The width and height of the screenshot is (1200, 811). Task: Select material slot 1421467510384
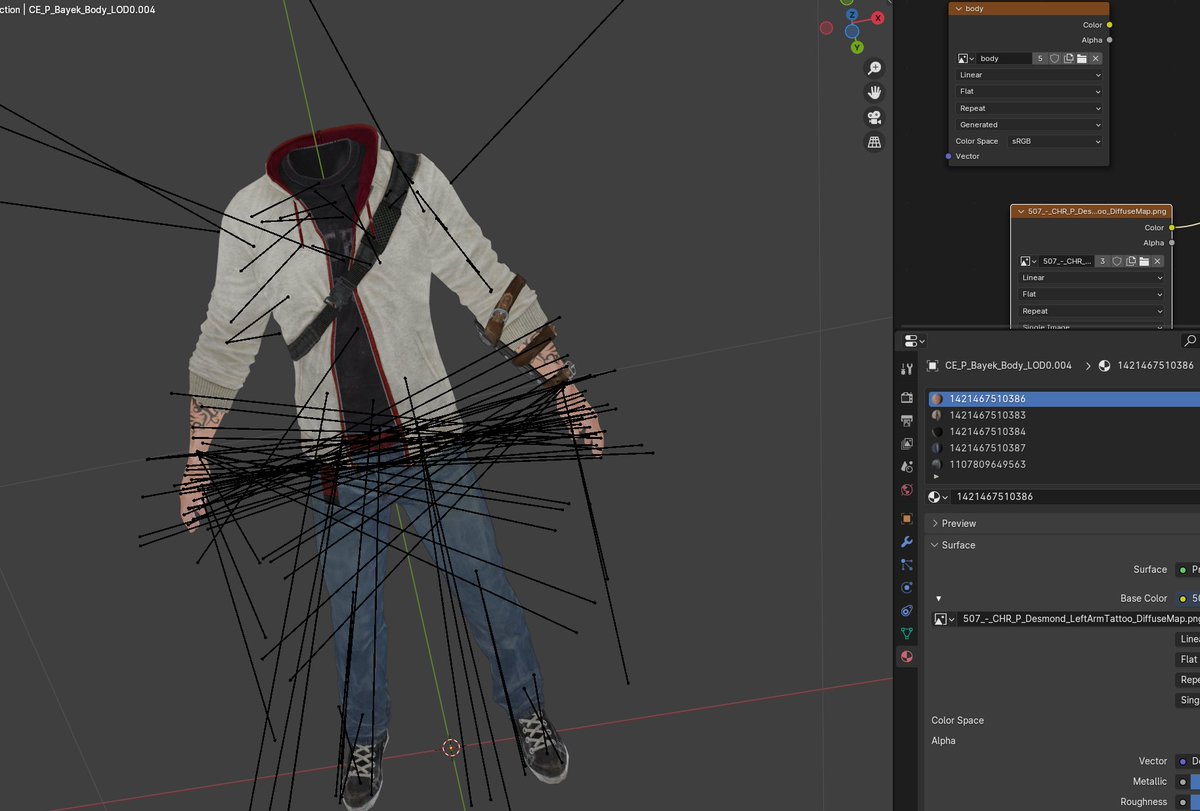pyautogui.click(x=1063, y=432)
